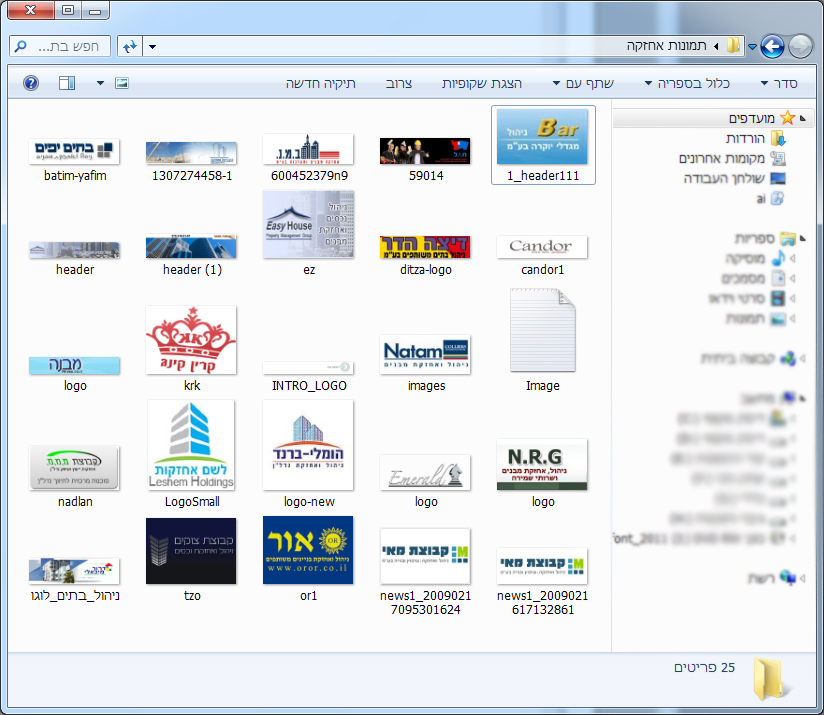The width and height of the screenshot is (824, 715).
Task: Toggle the preview pane icon
Action: 67,83
